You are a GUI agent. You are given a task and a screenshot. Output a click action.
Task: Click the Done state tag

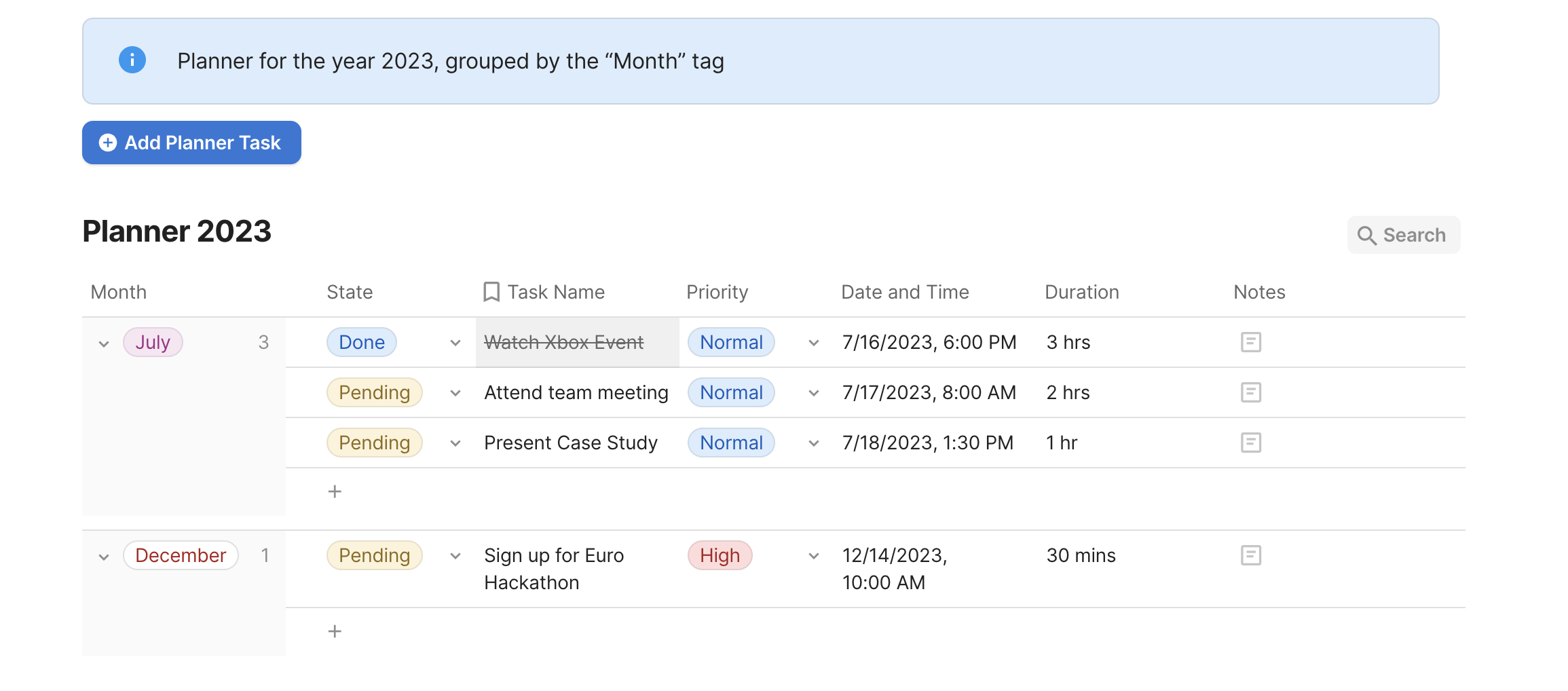(362, 342)
